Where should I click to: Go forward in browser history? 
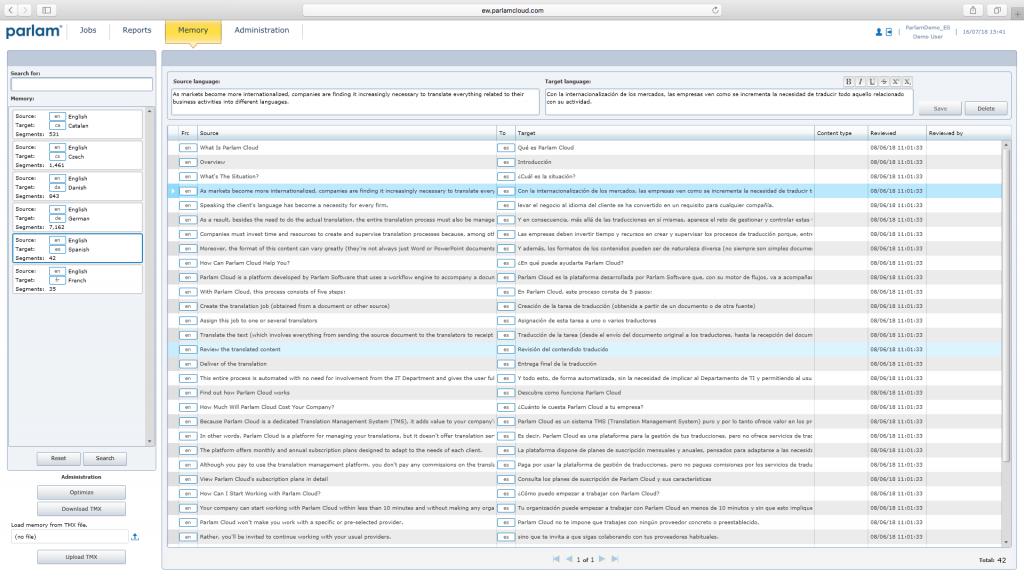pyautogui.click(x=25, y=10)
